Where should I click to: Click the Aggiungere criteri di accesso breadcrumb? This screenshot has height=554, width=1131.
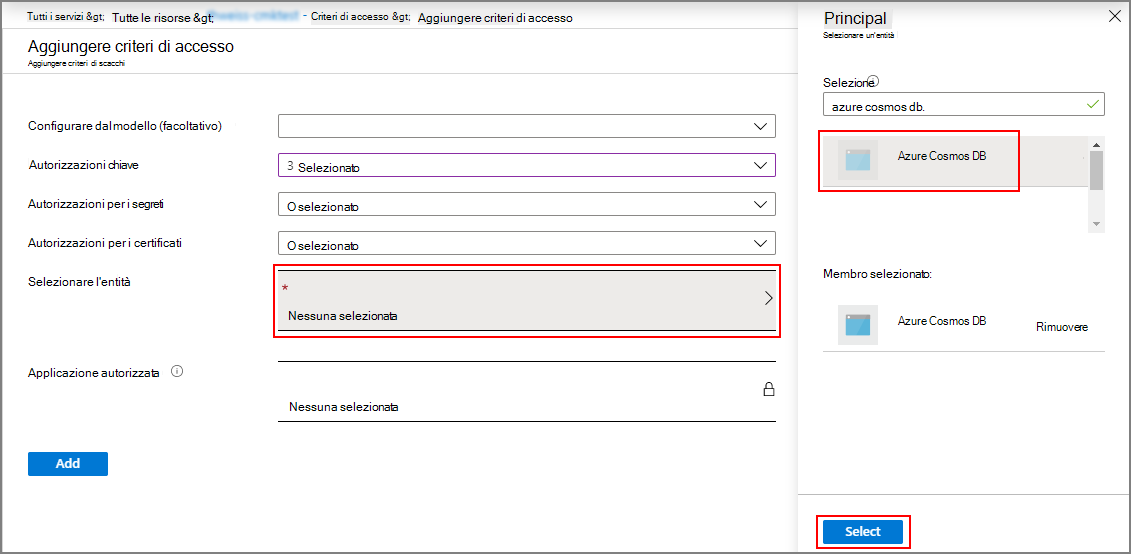(495, 18)
